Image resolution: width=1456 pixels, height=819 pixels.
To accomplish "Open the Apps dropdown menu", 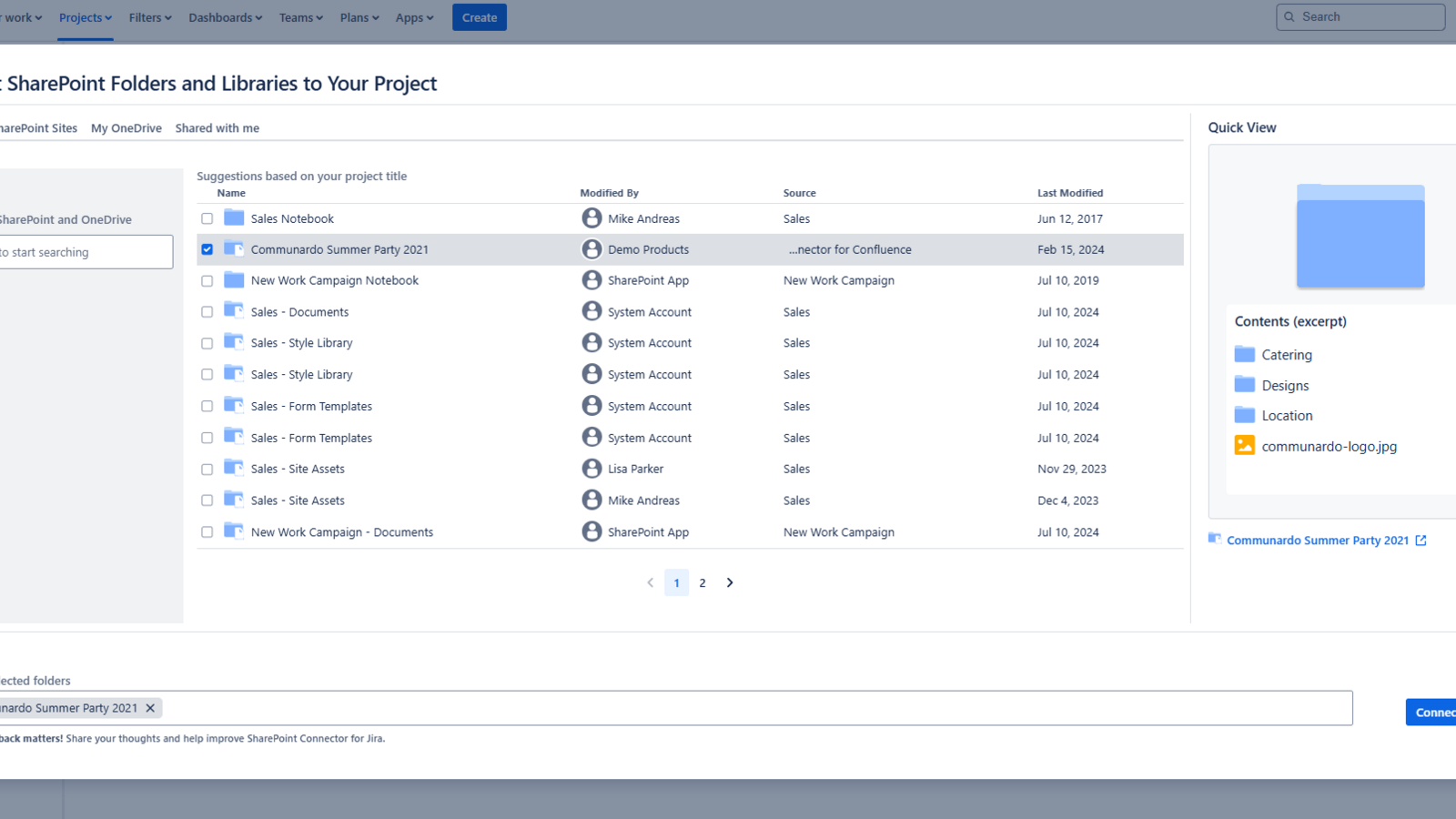I will coord(414,17).
